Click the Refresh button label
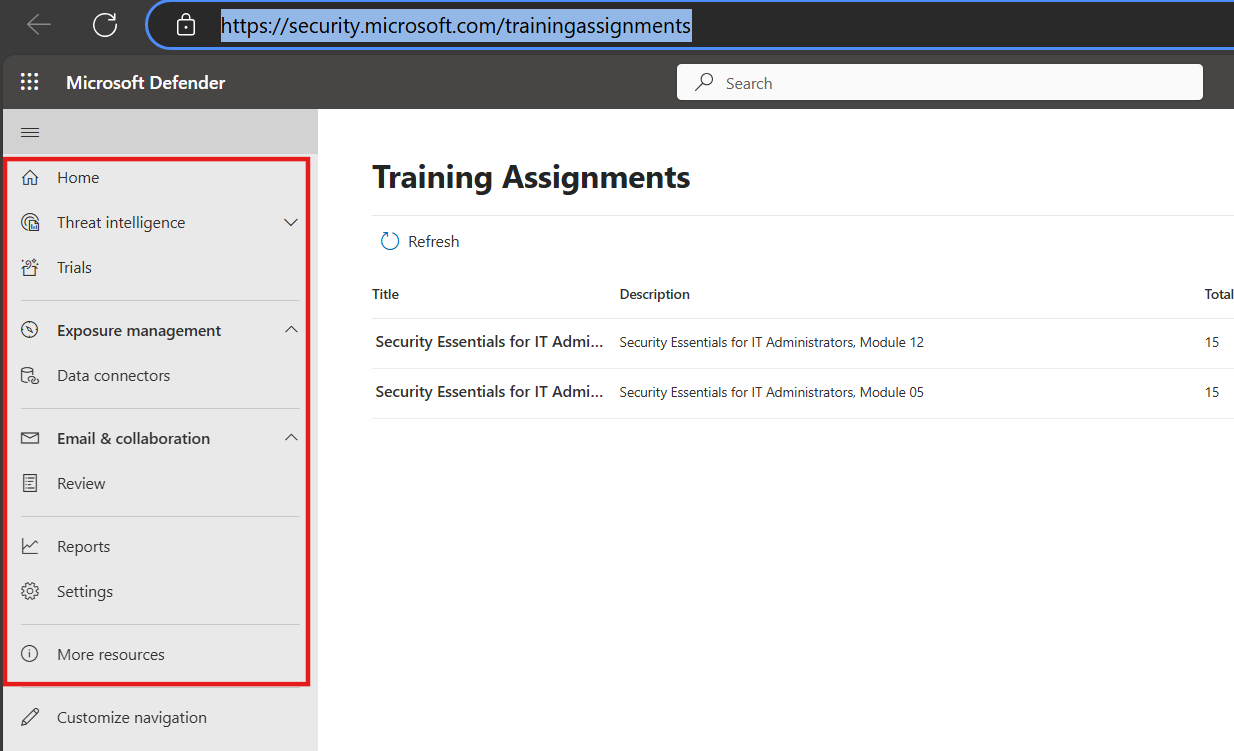 click(x=434, y=242)
